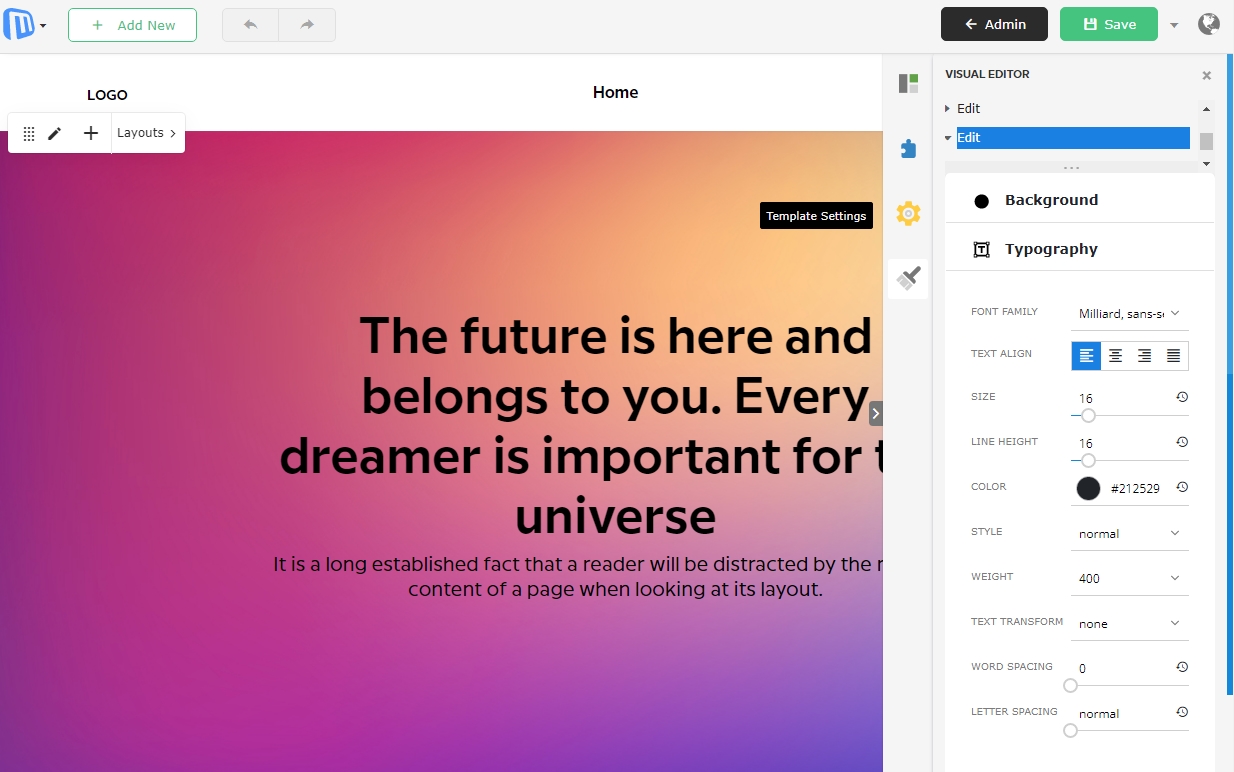Save the page

tap(1109, 24)
